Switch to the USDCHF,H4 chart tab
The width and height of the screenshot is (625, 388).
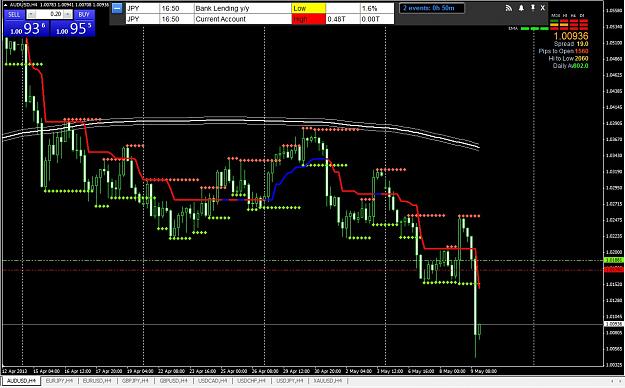coord(251,381)
